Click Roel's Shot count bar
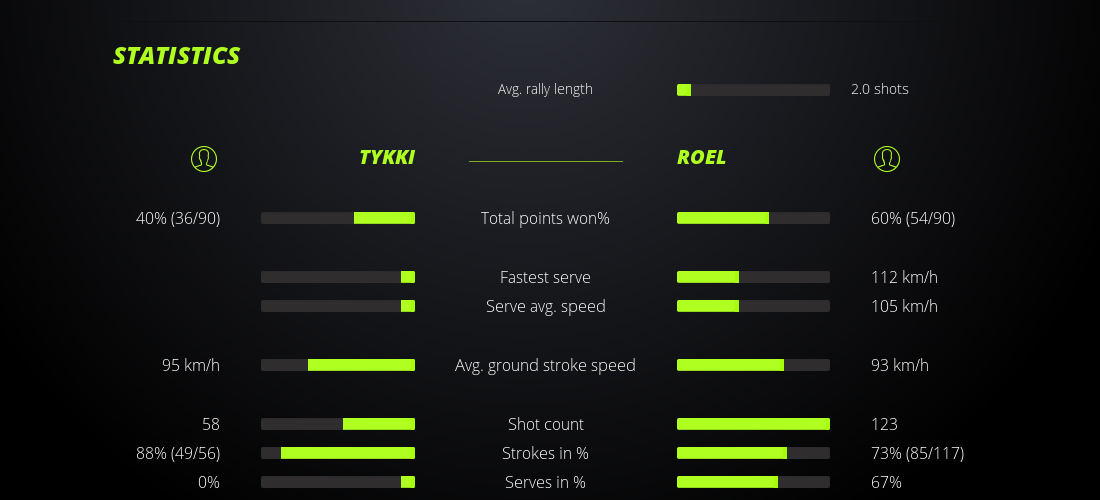1100x500 pixels. 753,424
